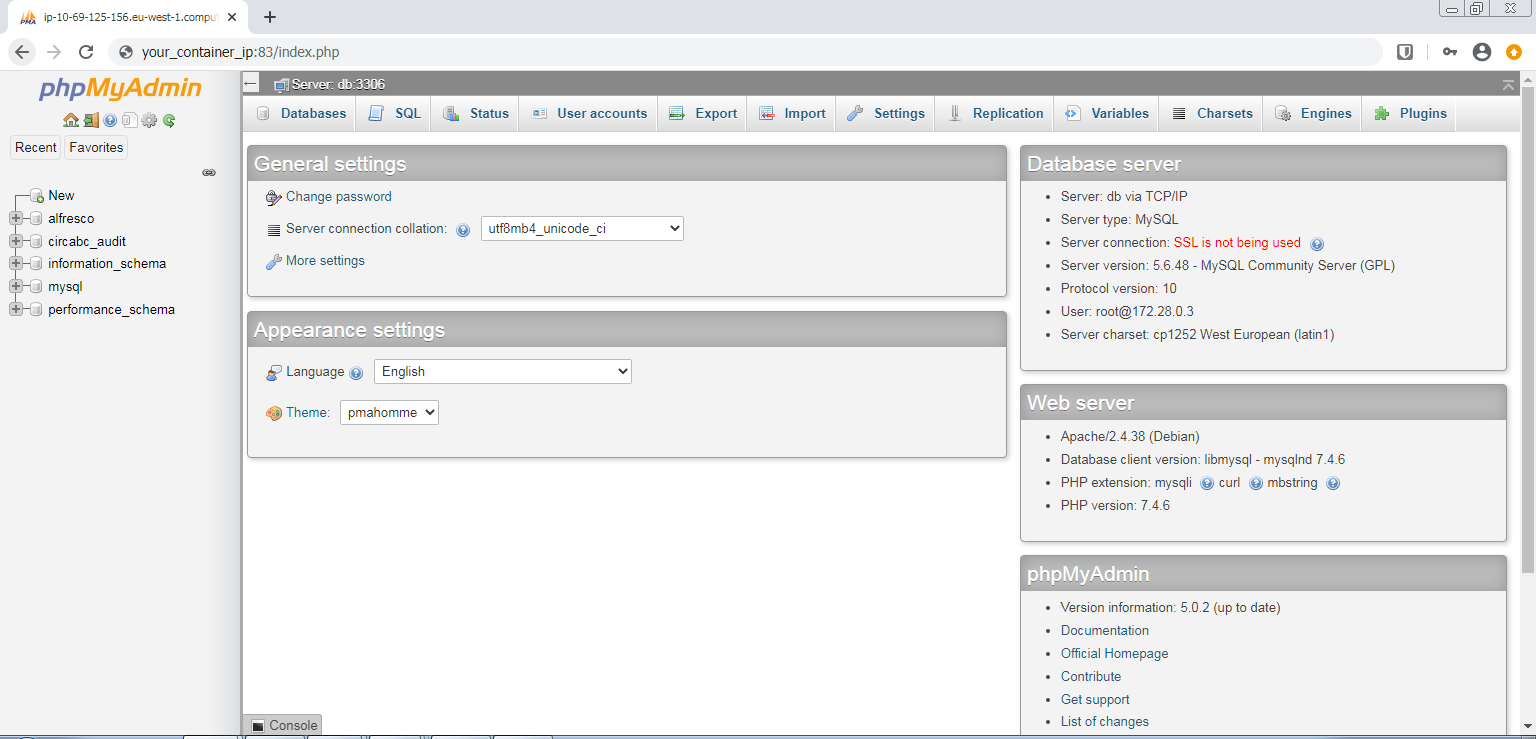Click the Theme palette icon
Viewport: 1536px width, 739px height.
point(274,413)
